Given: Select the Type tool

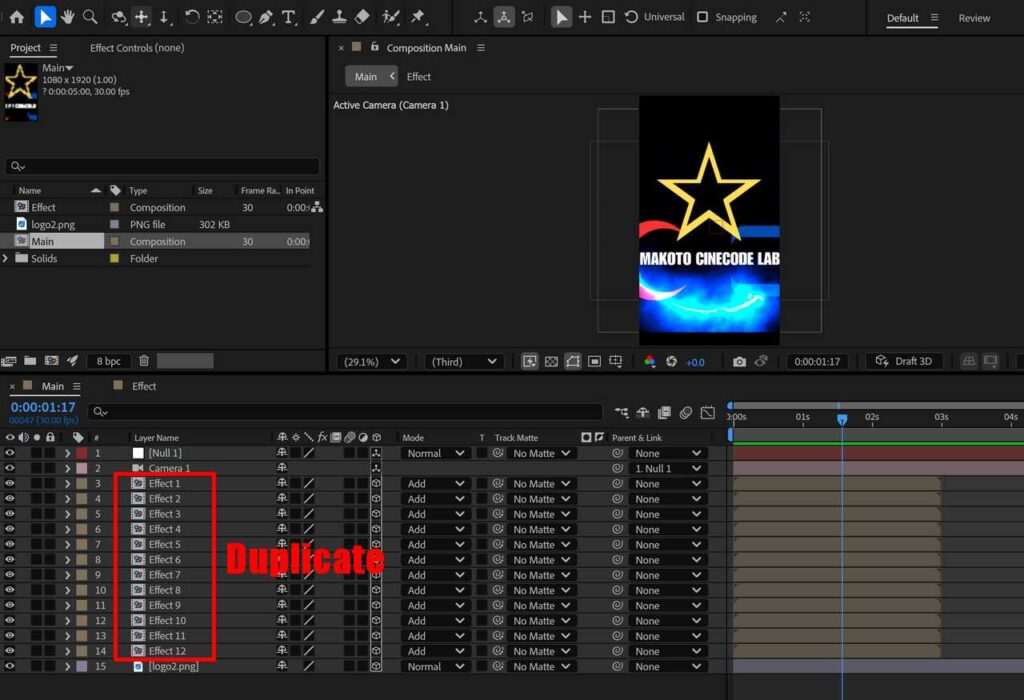Looking at the screenshot, I should (x=289, y=17).
